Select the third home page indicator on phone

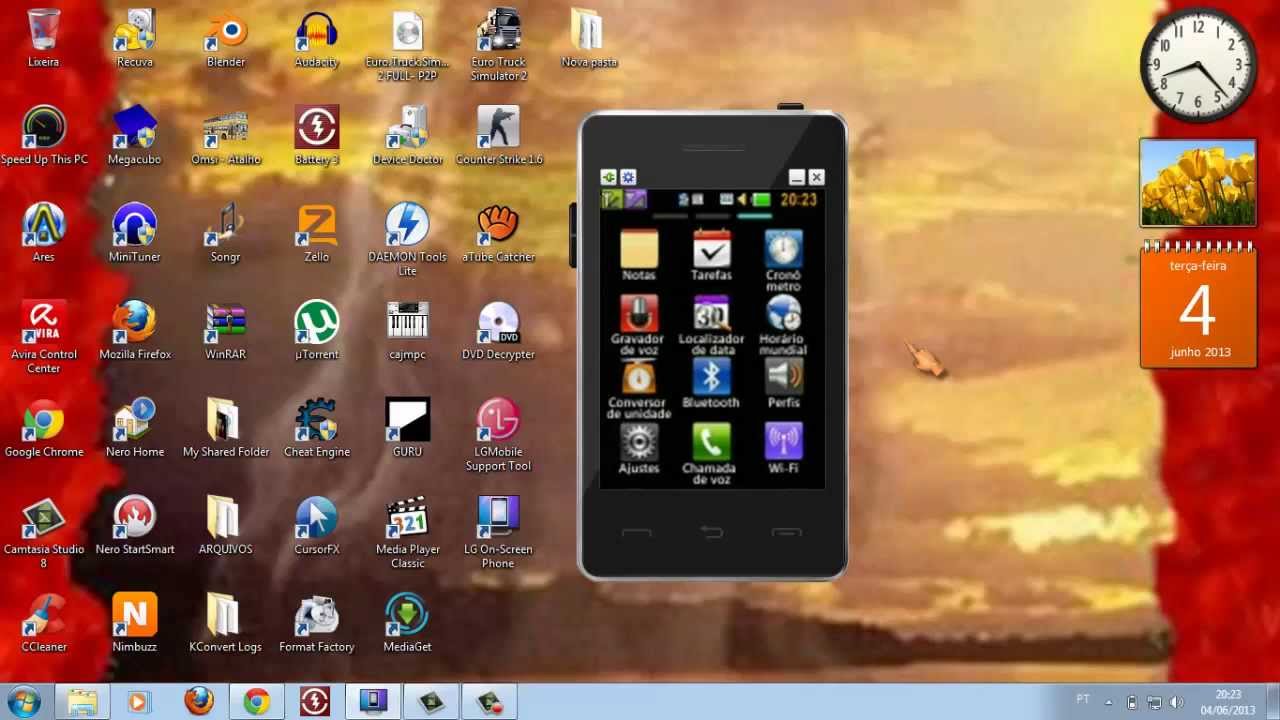coord(755,216)
